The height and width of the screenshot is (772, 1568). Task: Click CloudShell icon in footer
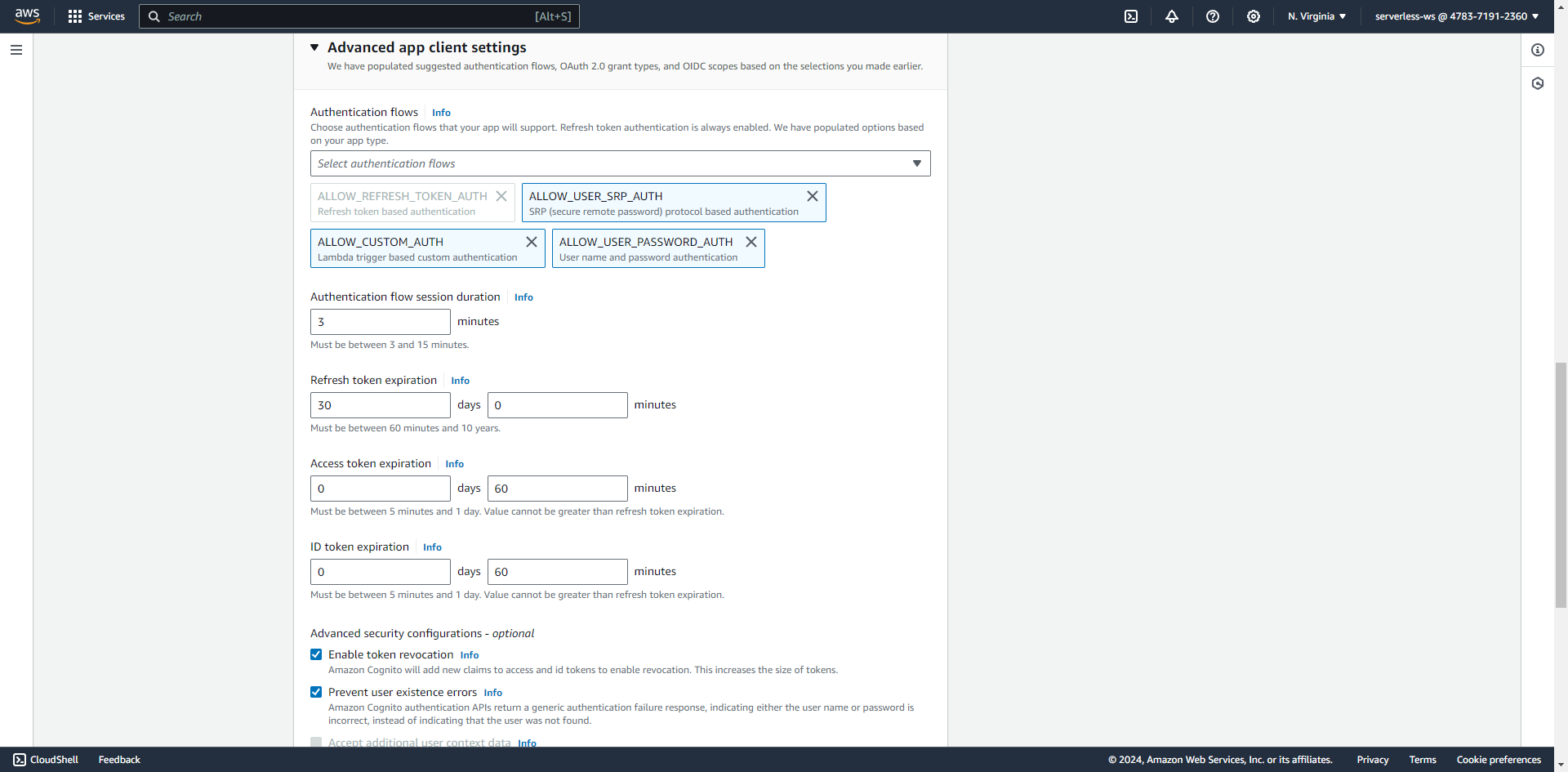20,760
